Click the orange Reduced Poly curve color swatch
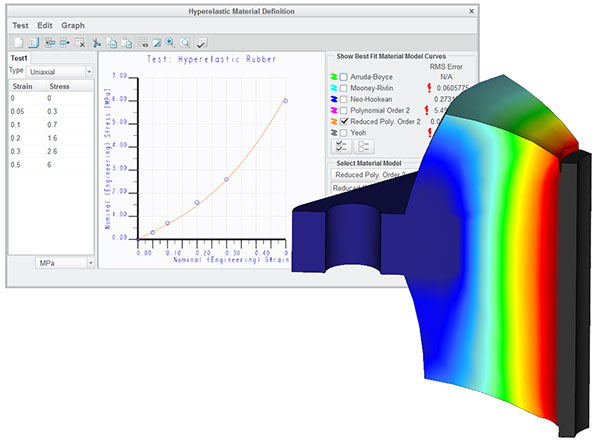The height and width of the screenshot is (443, 600). tap(334, 122)
